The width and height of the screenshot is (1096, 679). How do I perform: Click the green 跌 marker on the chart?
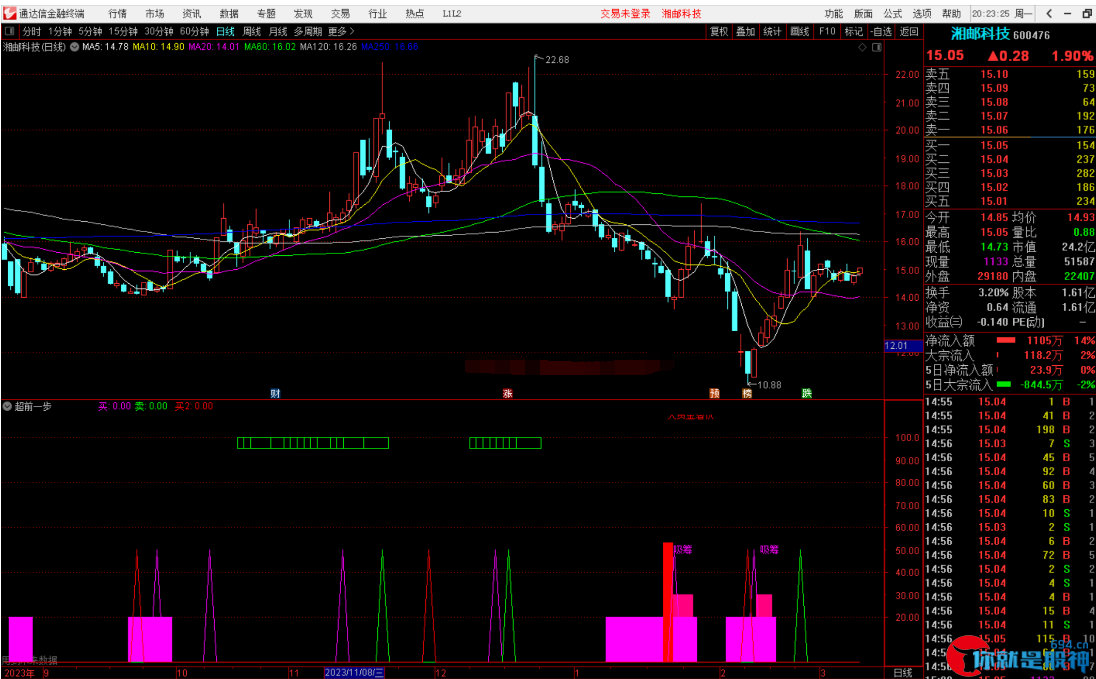[x=807, y=394]
